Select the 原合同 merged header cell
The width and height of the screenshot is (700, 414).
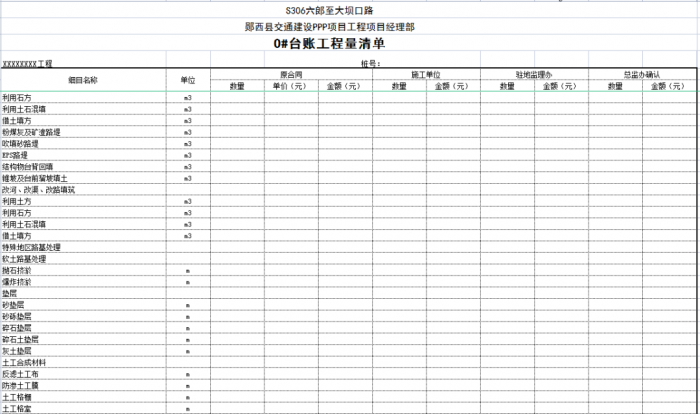291,75
